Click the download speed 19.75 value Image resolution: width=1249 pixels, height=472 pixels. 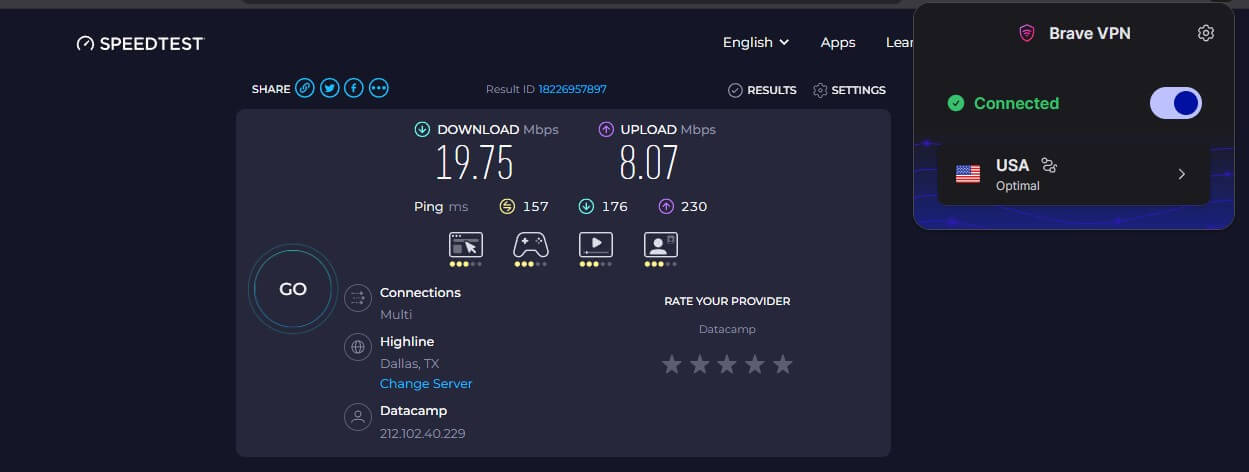(x=474, y=162)
